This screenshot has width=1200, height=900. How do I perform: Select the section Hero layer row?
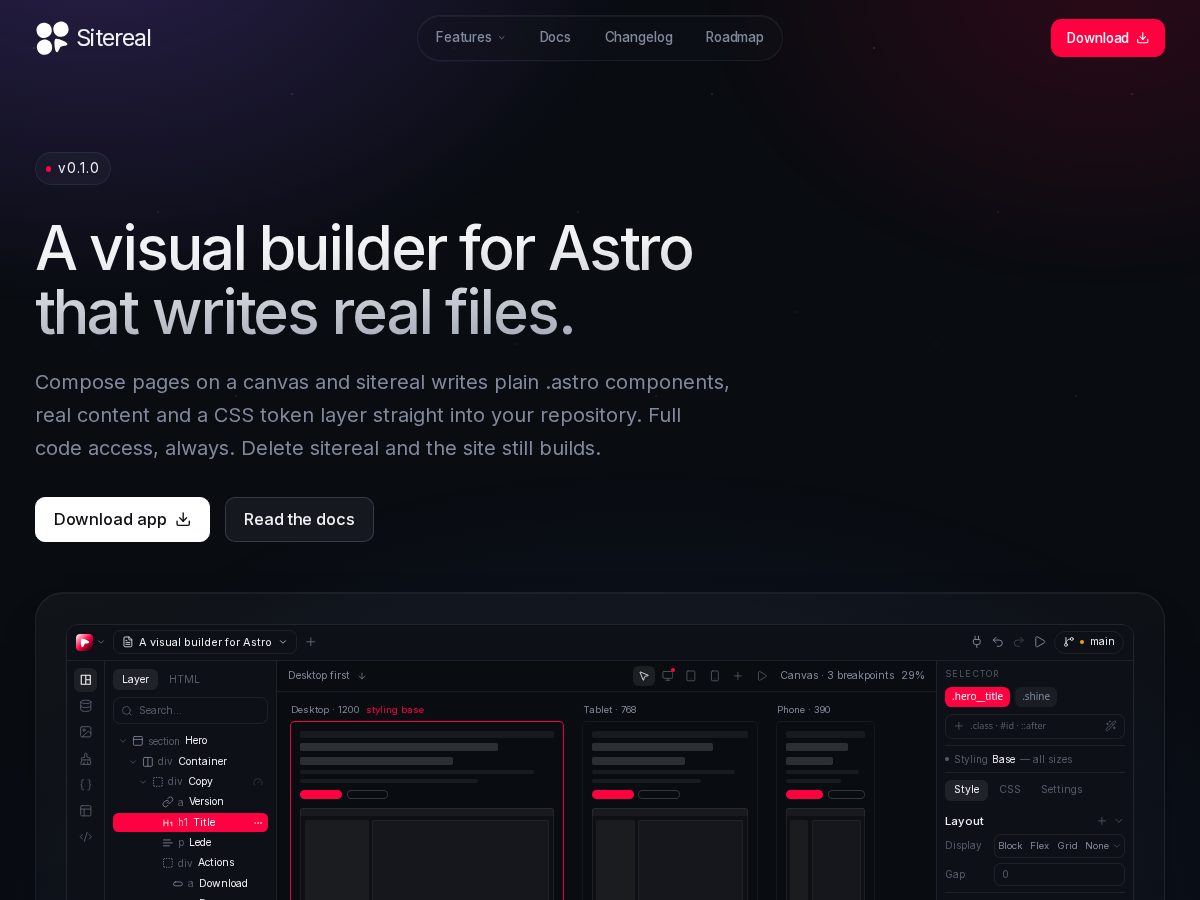pos(190,741)
